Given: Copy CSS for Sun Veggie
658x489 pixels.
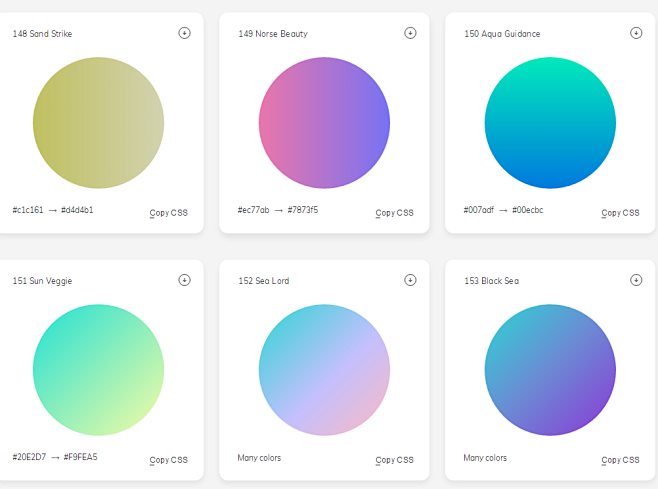Looking at the screenshot, I should [168, 460].
